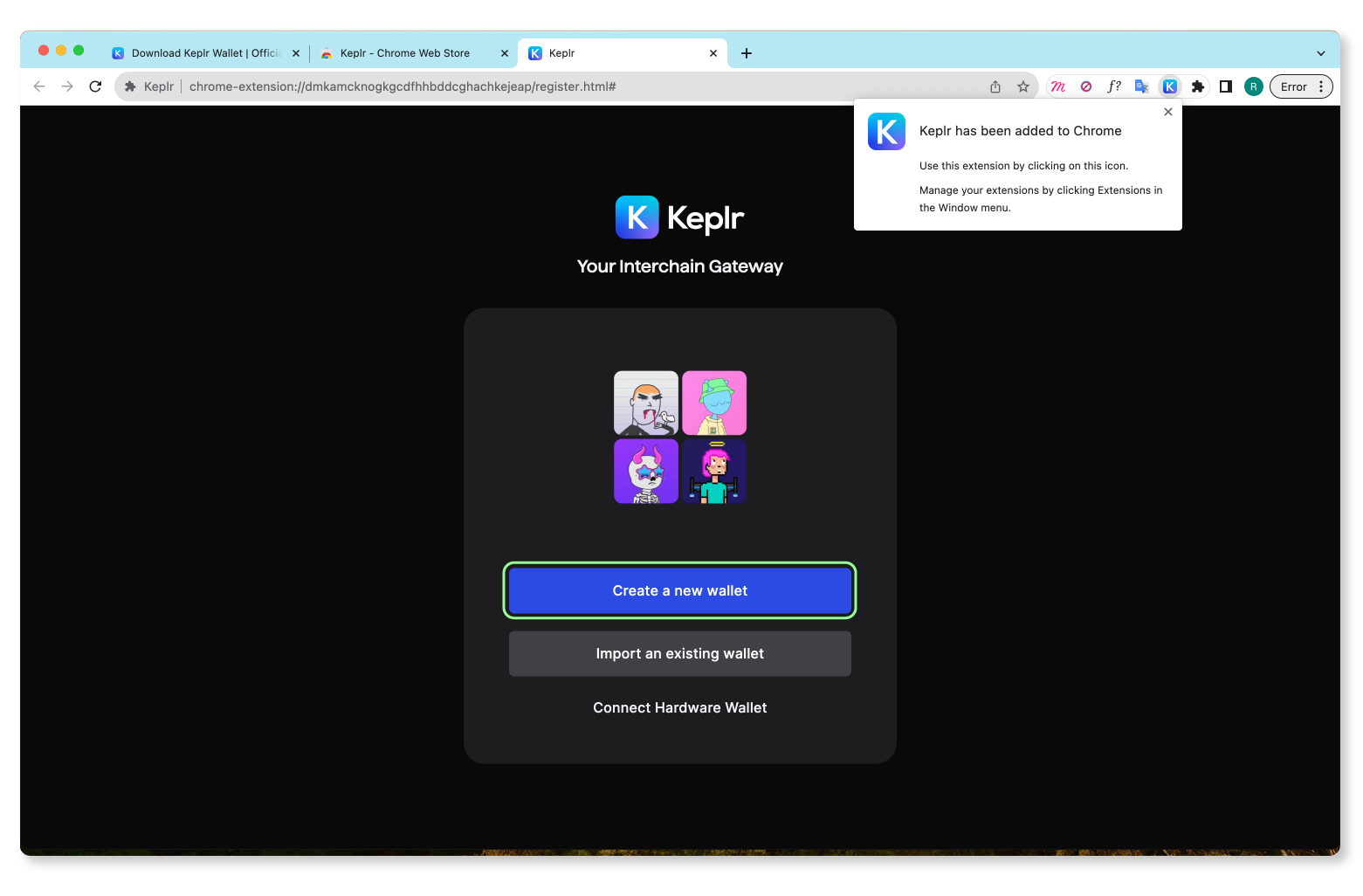The width and height of the screenshot is (1363, 896).
Task: Click the macOS green fullscreen button
Action: coord(79,50)
